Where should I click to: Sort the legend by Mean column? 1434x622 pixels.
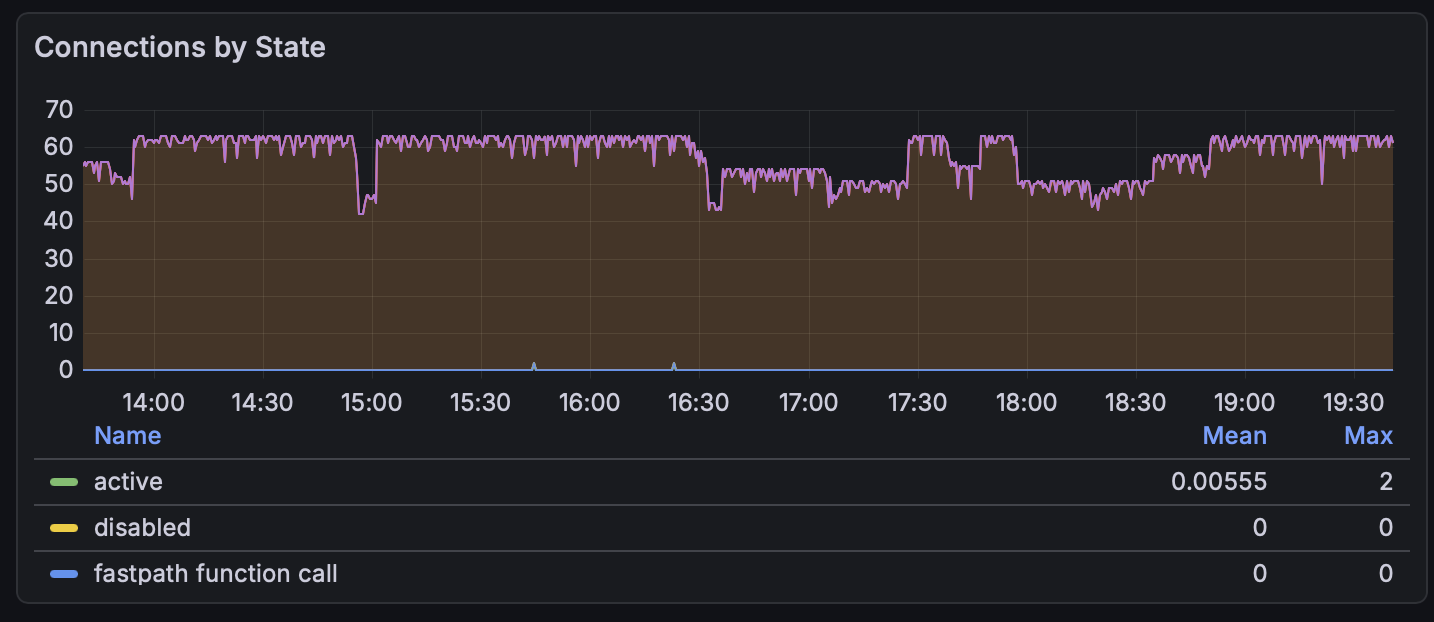click(1234, 436)
